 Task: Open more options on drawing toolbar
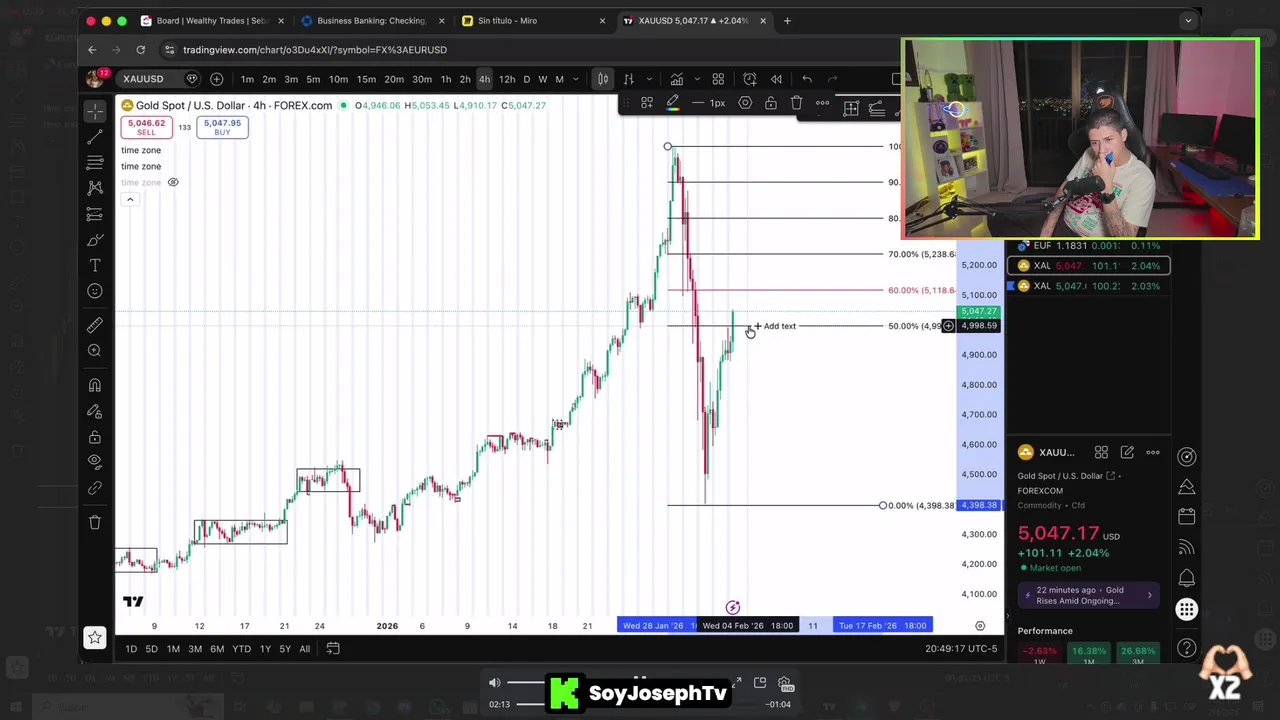(x=822, y=103)
